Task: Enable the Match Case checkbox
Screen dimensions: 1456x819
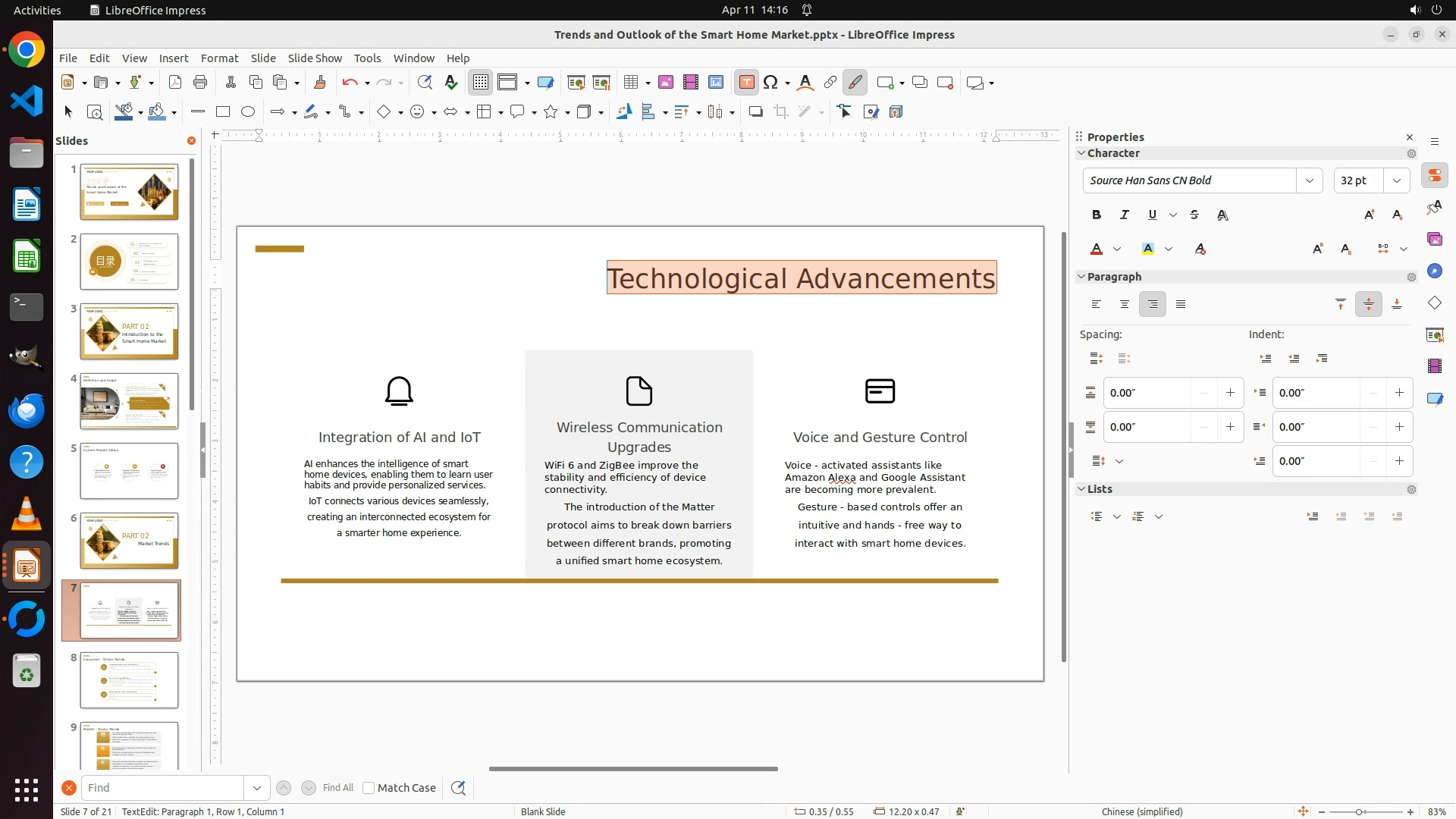Action: [369, 788]
